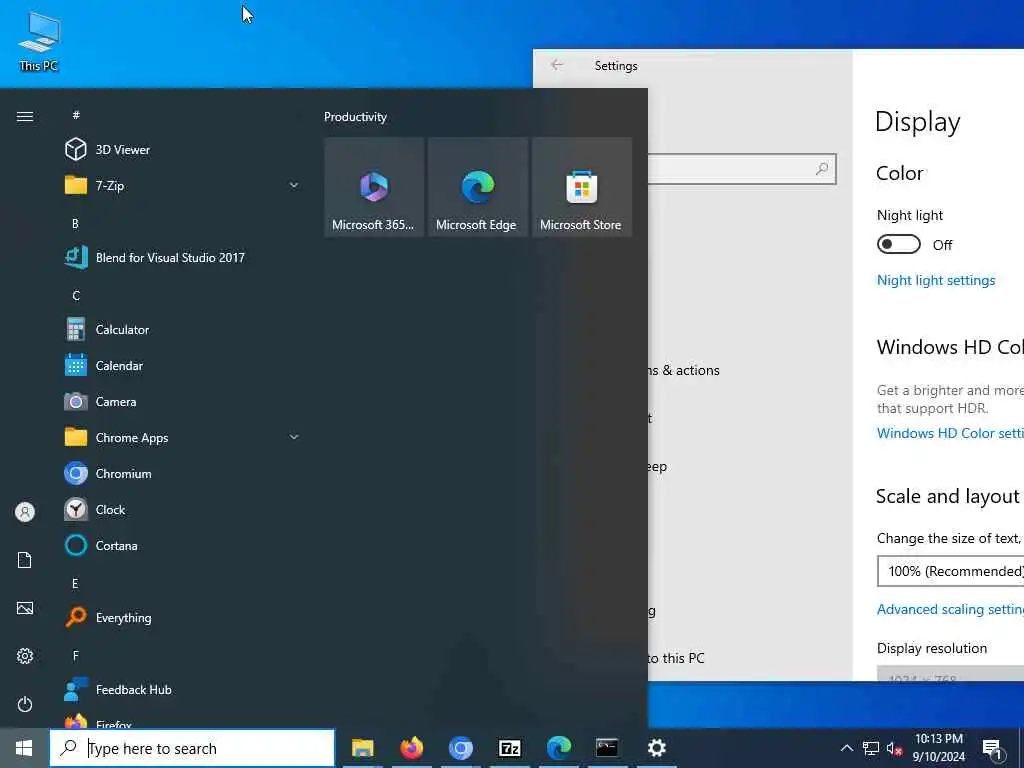Viewport: 1024px width, 768px height.
Task: Open the user account icon in Start
Action: pos(25,512)
